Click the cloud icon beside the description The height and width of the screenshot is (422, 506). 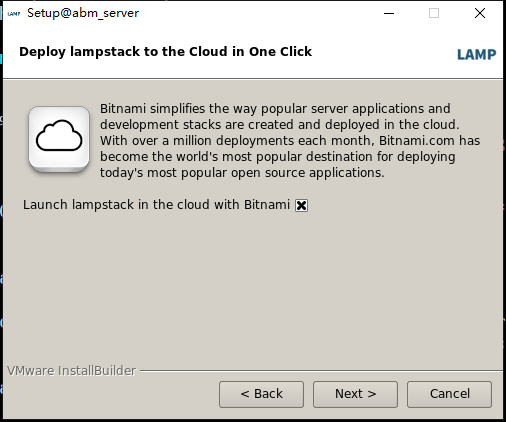coord(59,139)
